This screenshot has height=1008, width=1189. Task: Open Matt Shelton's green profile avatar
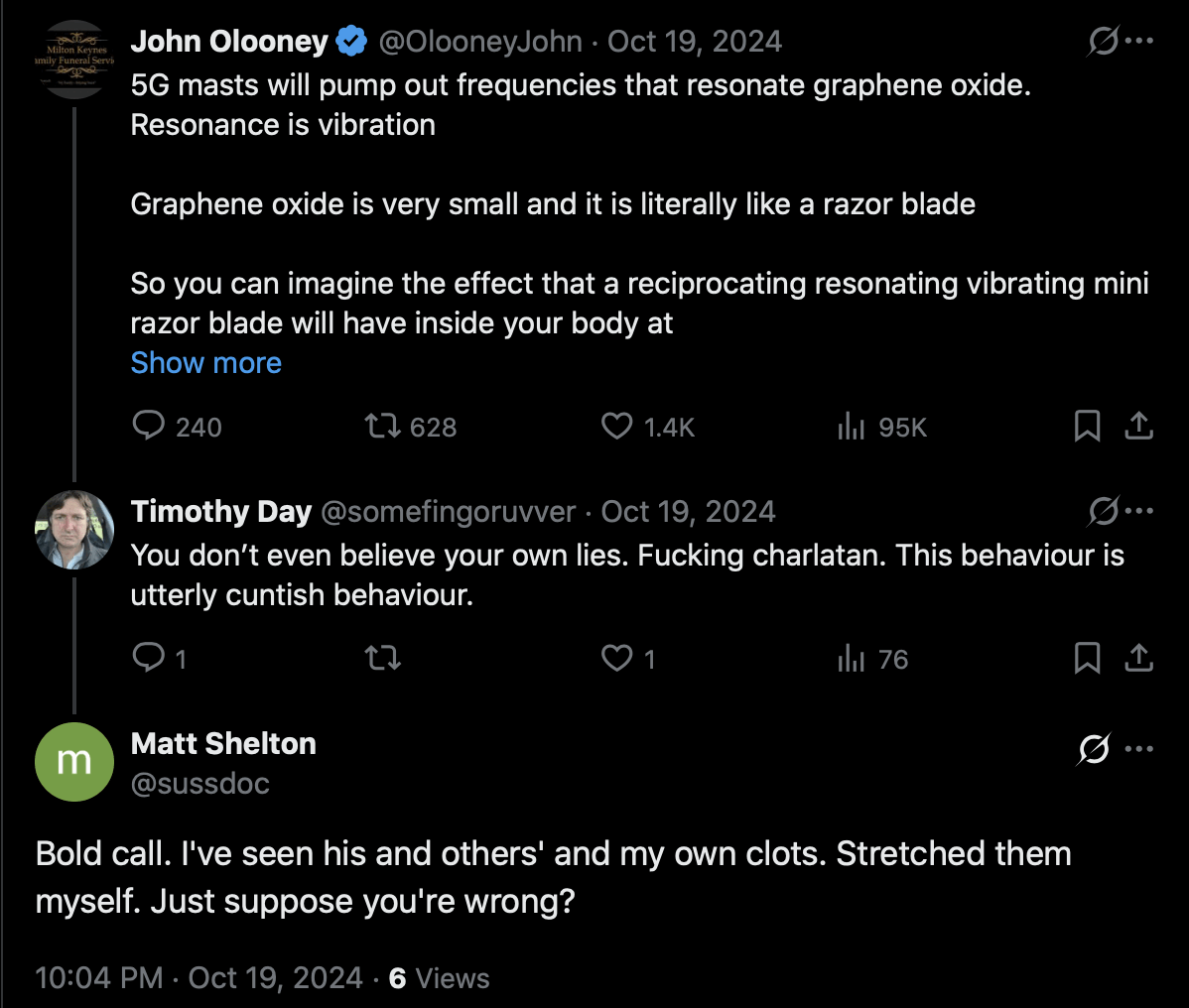(x=74, y=762)
